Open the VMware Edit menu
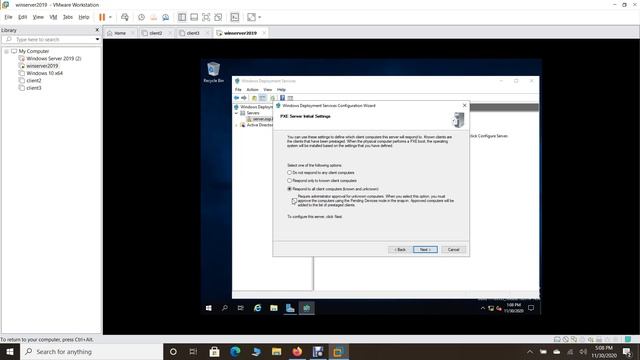The image size is (640, 360). (x=22, y=17)
